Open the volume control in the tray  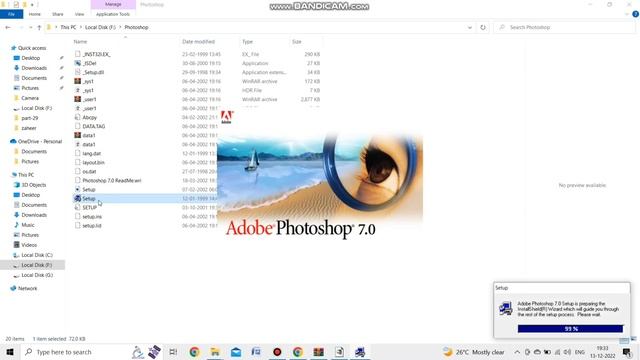(567, 352)
